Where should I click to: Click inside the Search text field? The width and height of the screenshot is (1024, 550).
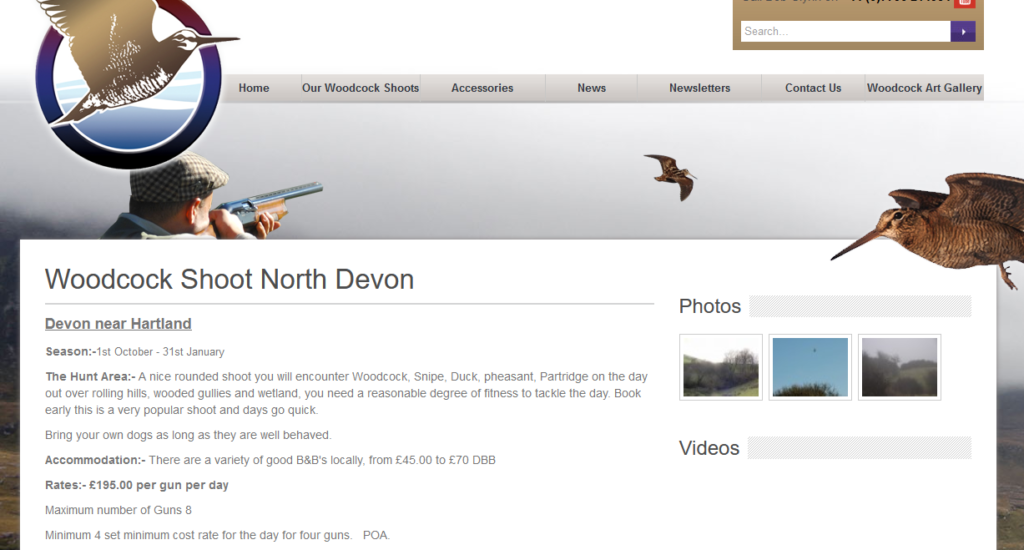click(844, 32)
